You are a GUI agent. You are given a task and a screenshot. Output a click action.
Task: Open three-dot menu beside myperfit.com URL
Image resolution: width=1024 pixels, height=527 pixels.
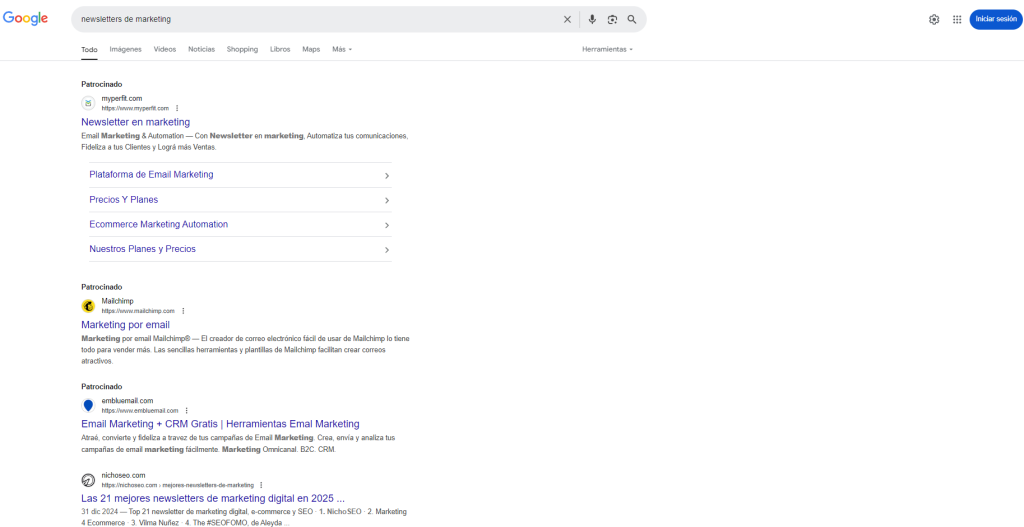tap(177, 108)
